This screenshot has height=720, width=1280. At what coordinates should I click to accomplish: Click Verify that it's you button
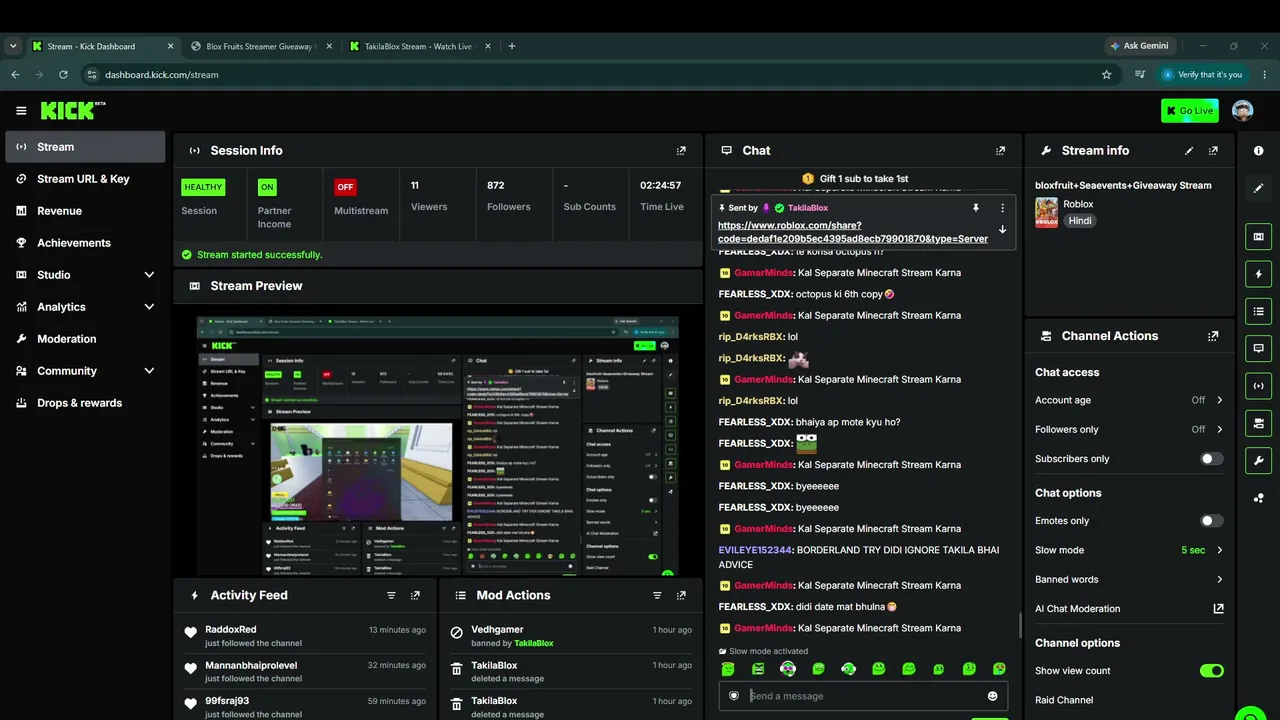tap(1202, 74)
